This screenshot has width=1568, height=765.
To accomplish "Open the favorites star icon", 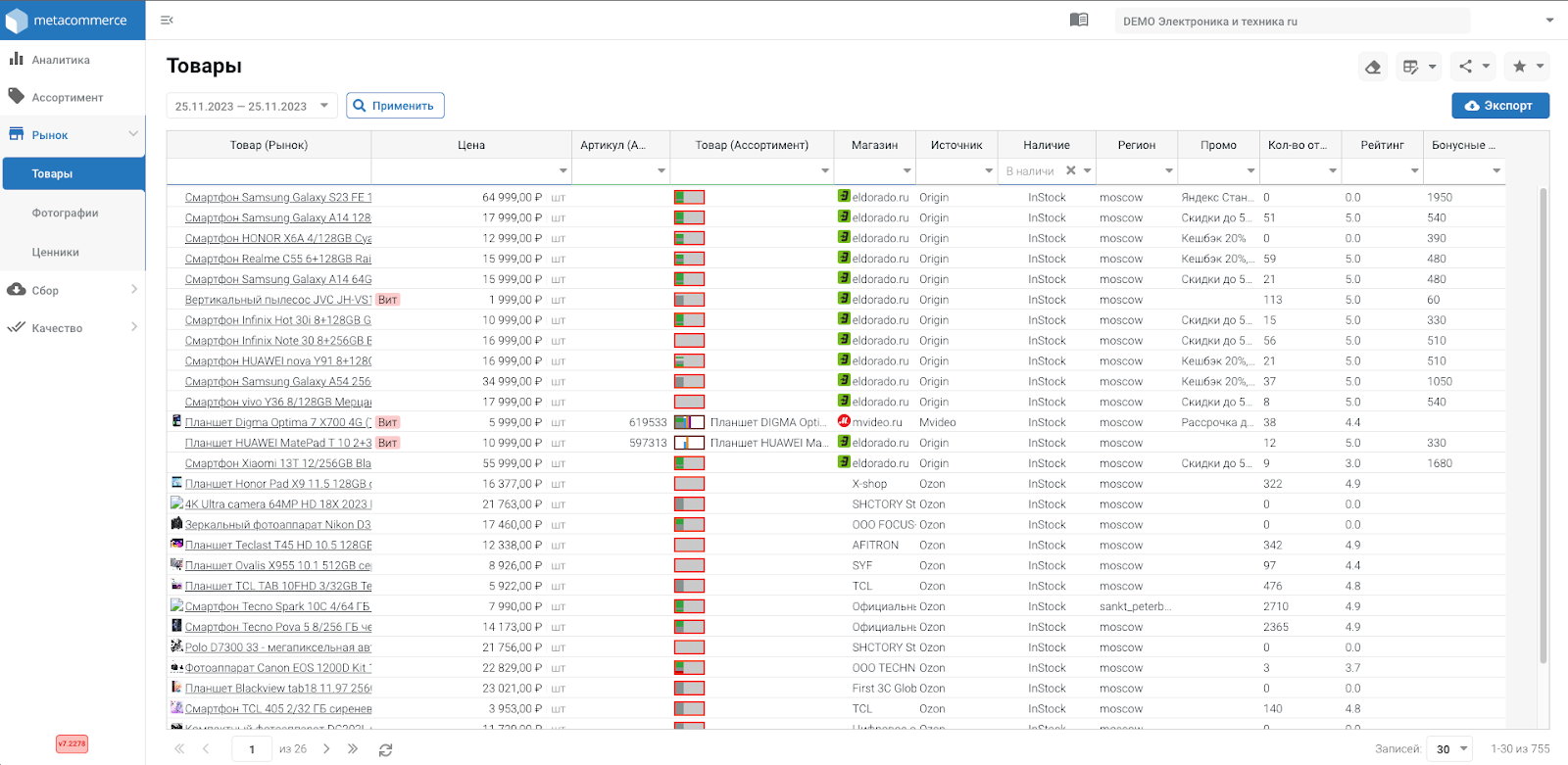I will [1527, 67].
